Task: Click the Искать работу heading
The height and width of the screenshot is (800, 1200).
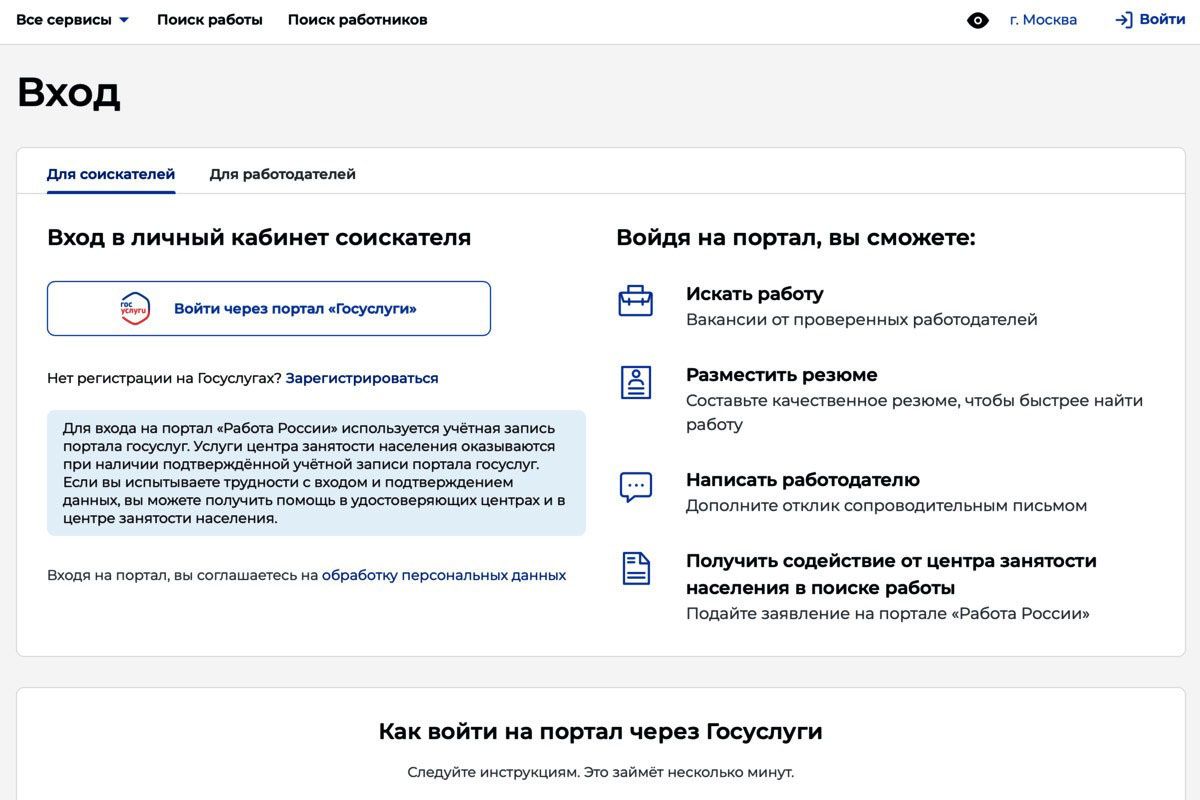Action: pos(755,294)
